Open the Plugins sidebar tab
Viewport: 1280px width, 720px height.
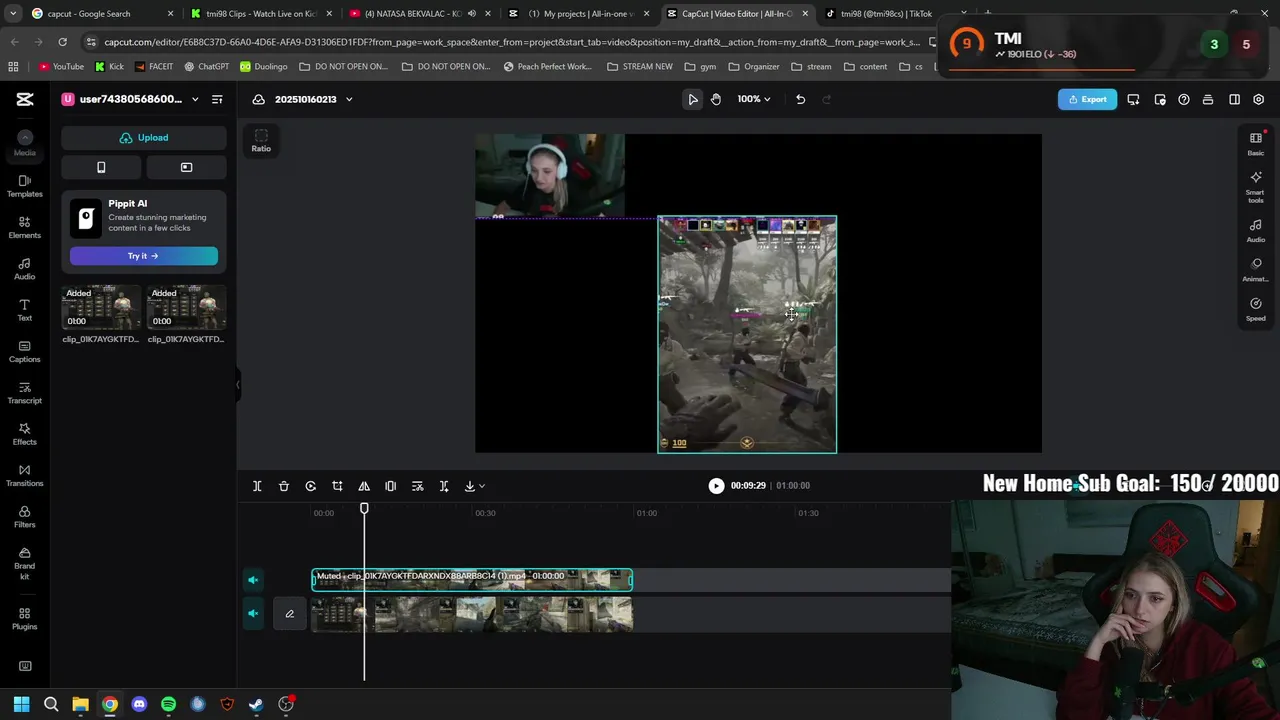coord(25,619)
